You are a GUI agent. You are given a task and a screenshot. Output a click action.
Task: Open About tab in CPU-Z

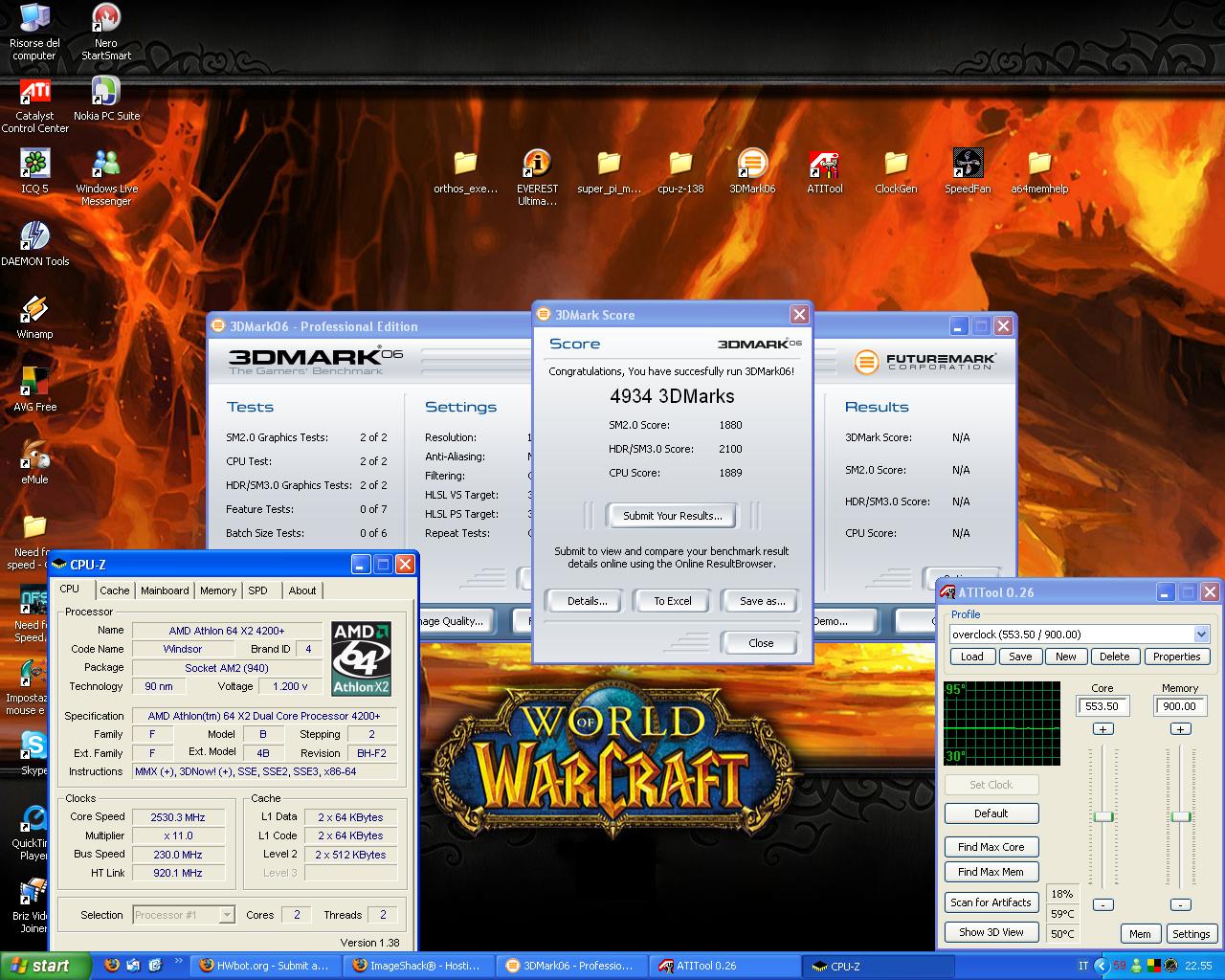tap(302, 590)
